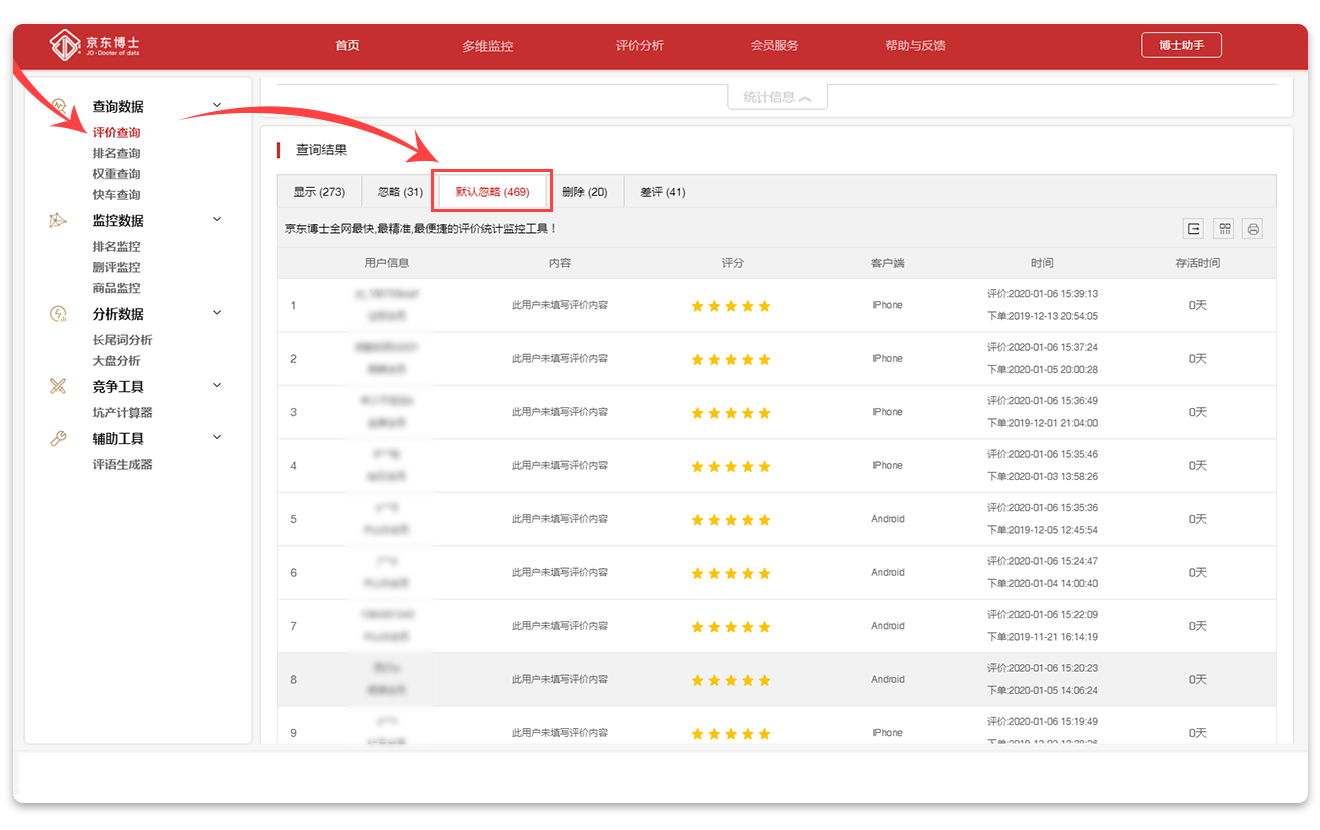Click the print icon above the table
Image resolution: width=1320 pixels, height=830 pixels.
pyautogui.click(x=1253, y=229)
